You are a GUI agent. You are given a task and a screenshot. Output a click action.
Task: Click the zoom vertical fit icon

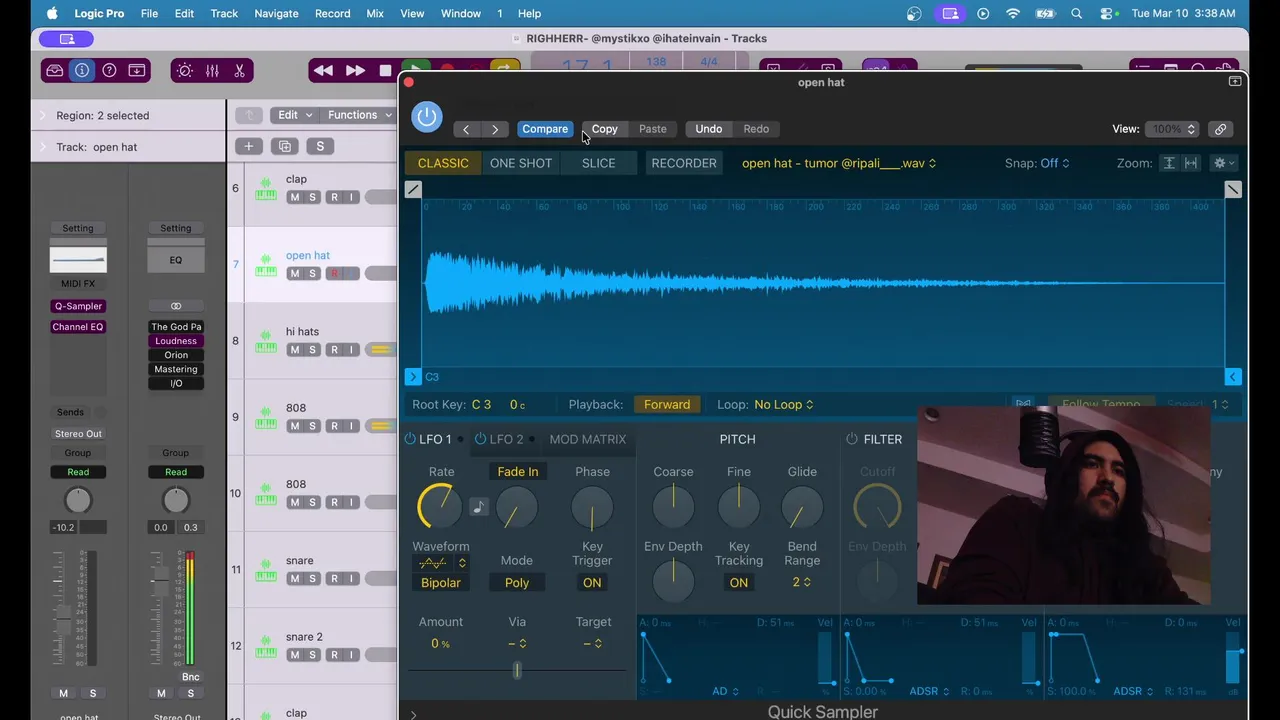click(1168, 163)
